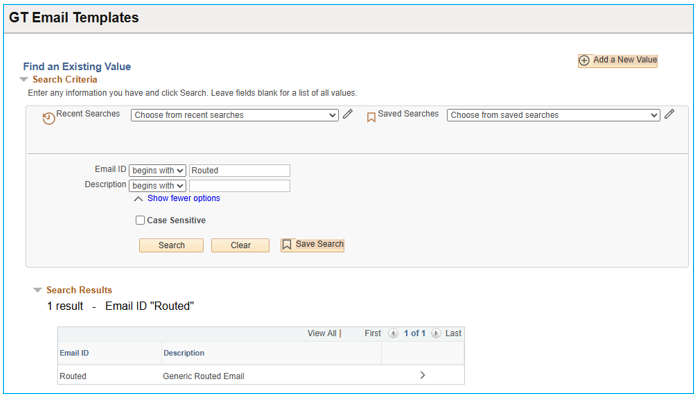This screenshot has height=397, width=697.
Task: Sort by Description column header
Action: pos(184,353)
